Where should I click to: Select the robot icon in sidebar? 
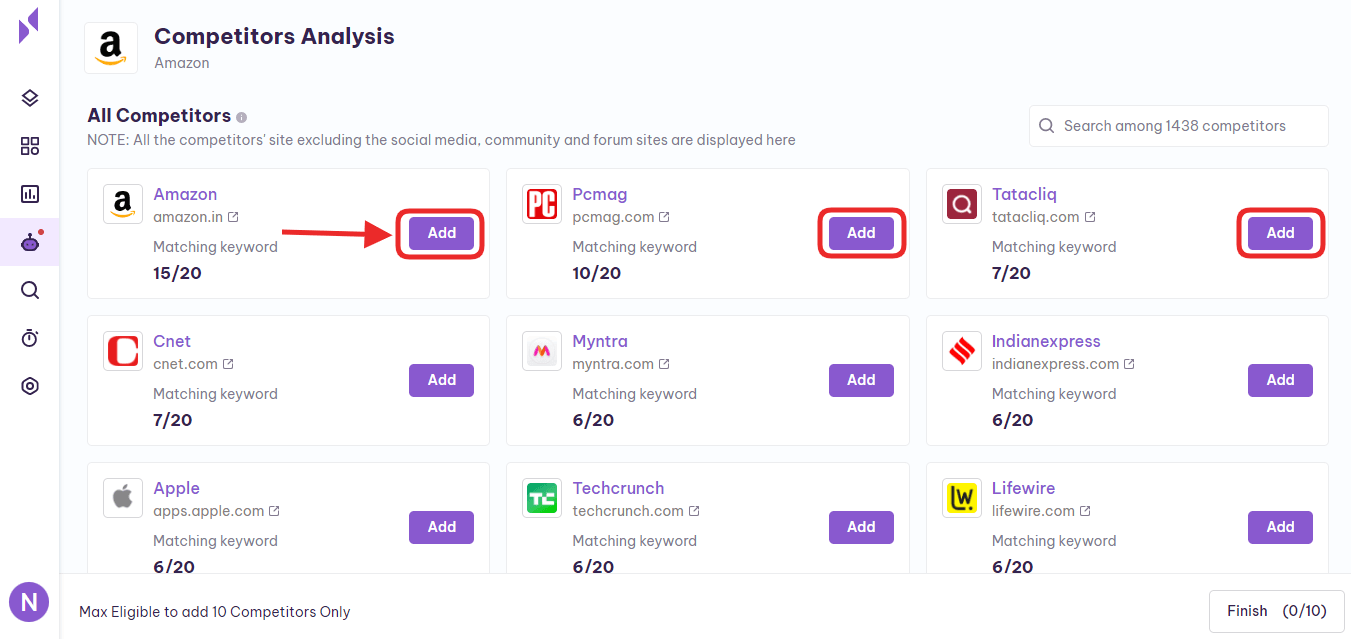(30, 242)
